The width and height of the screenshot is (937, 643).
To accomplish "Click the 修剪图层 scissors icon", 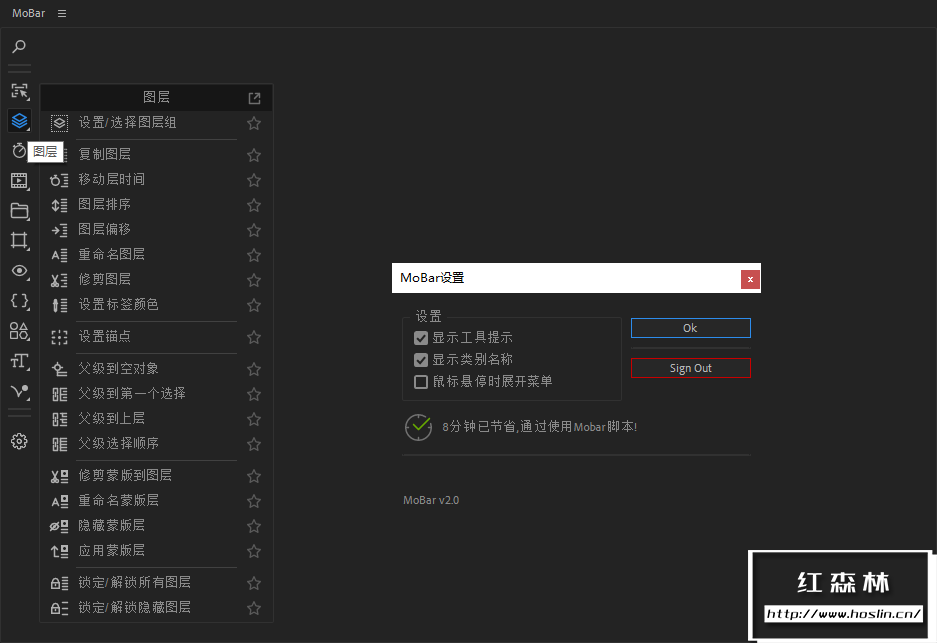I will point(59,280).
